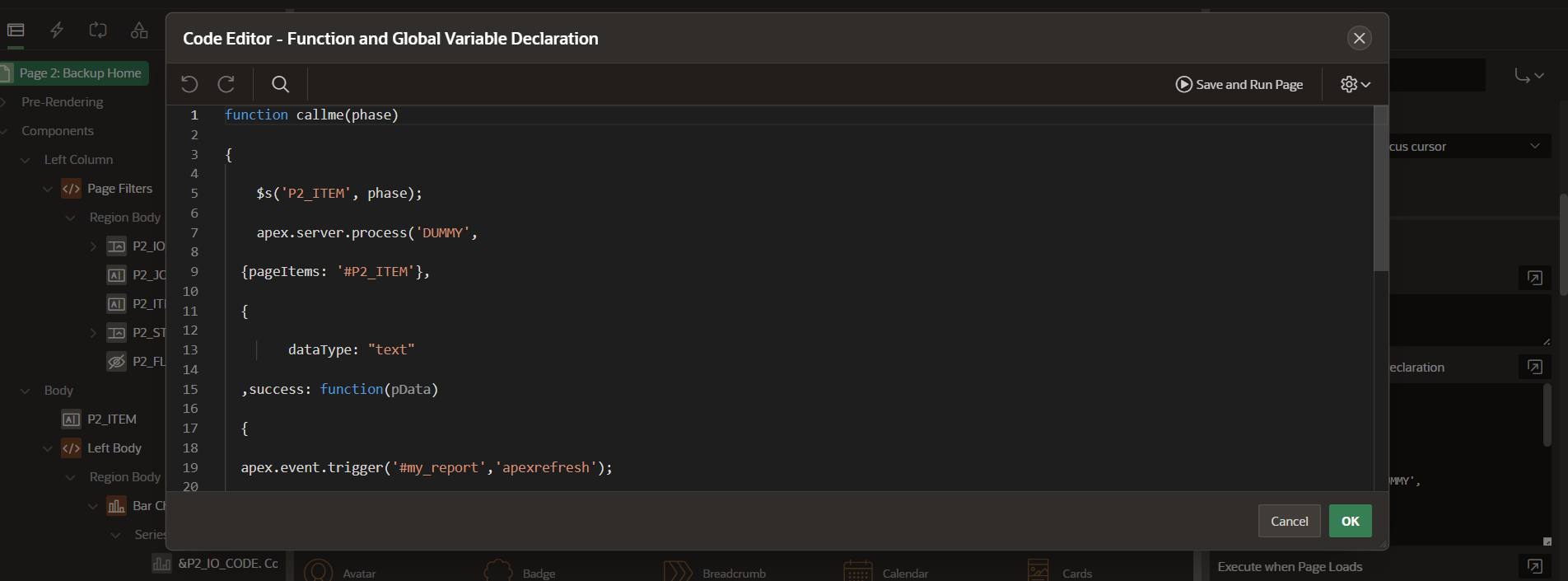Click code line "{pageItems: '#P2_ITEM'},"

pyautogui.click(x=335, y=271)
